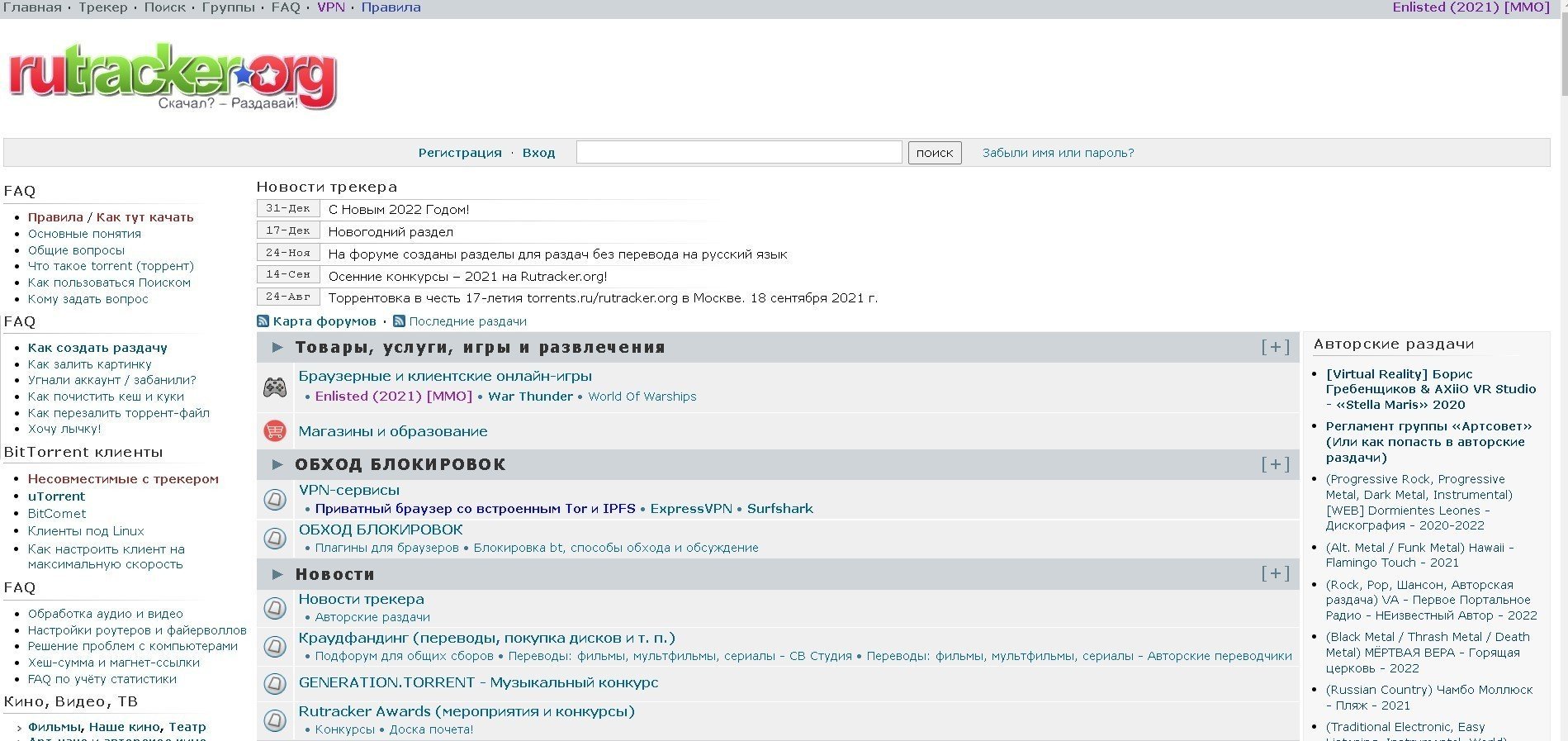
Task: Open sidebar link Хеш-сумма и магнет-ссылки
Action: [x=114, y=663]
